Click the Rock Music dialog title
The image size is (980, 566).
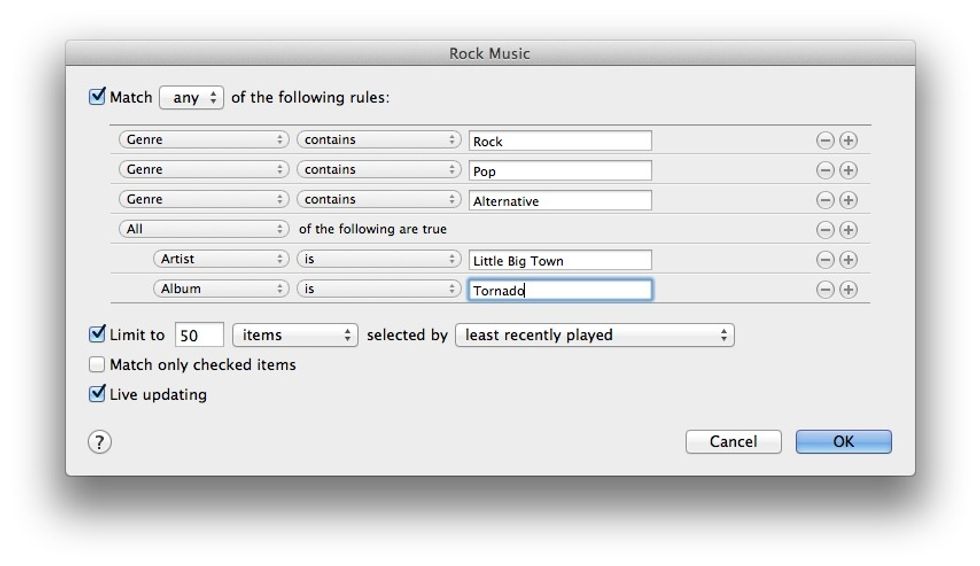coord(489,54)
